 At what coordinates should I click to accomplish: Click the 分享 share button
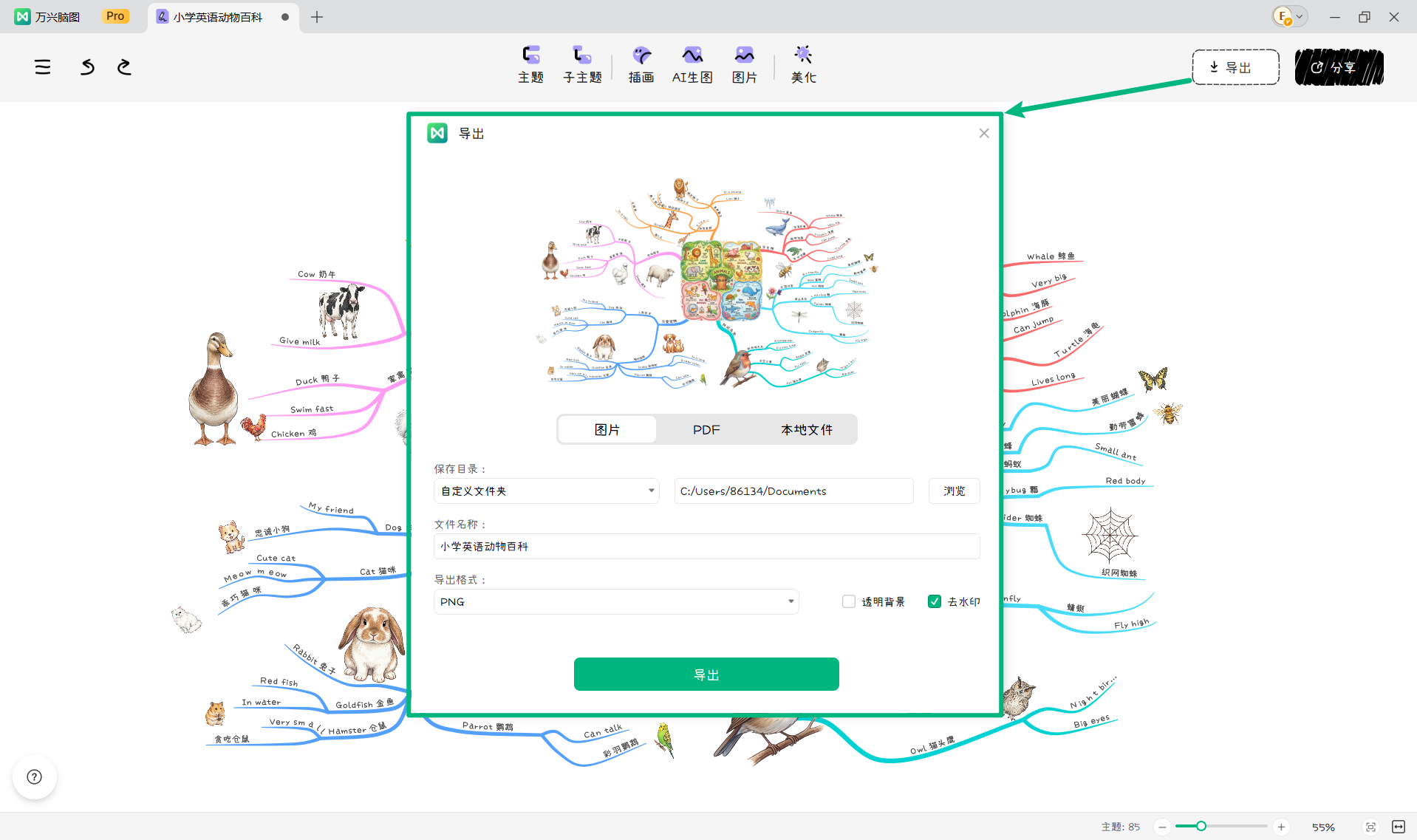1339,67
